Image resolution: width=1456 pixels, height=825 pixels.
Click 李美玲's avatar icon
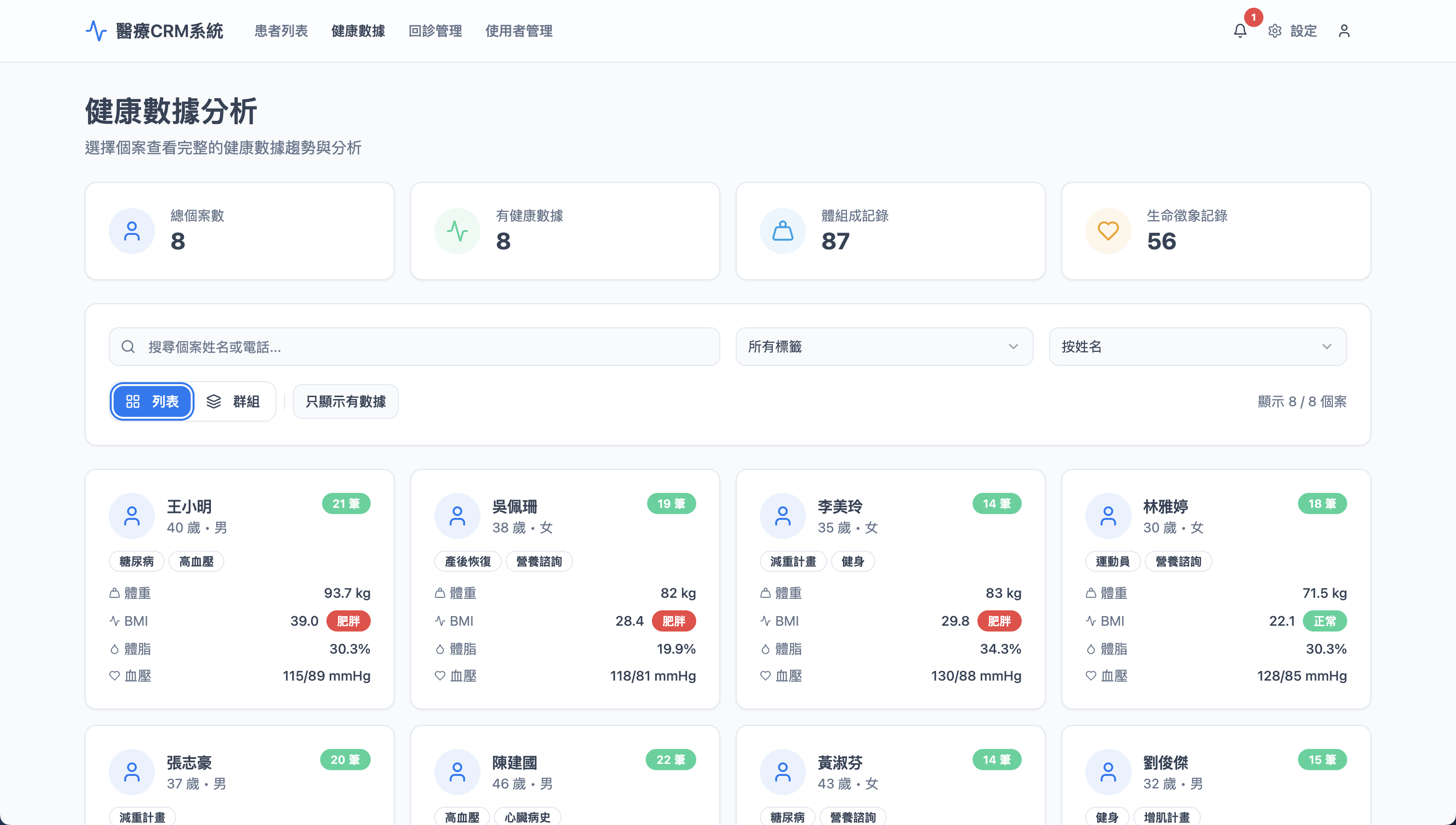point(782,516)
